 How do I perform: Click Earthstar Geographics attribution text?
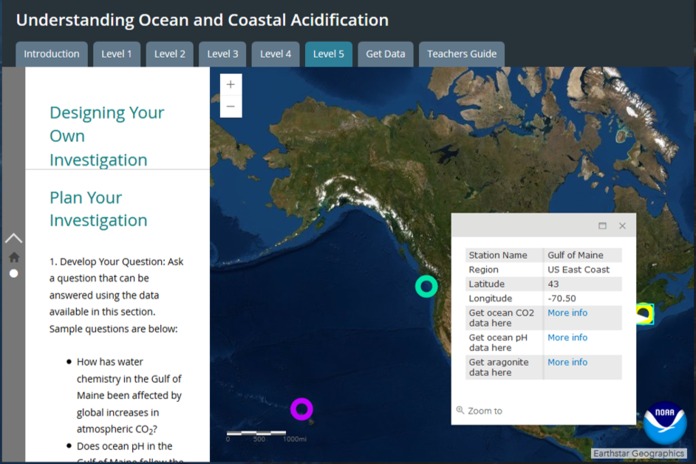tap(638, 454)
